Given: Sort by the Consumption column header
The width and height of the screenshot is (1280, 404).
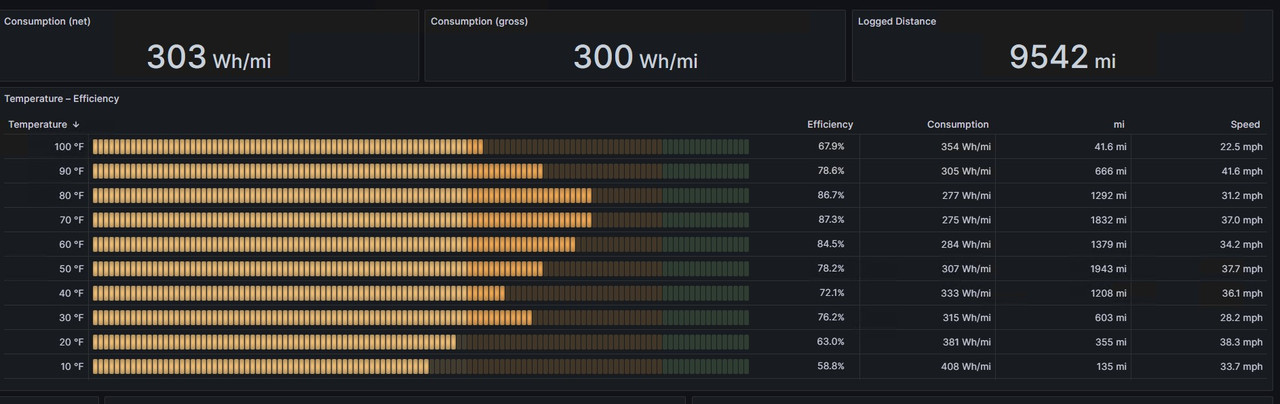Looking at the screenshot, I should (958, 125).
